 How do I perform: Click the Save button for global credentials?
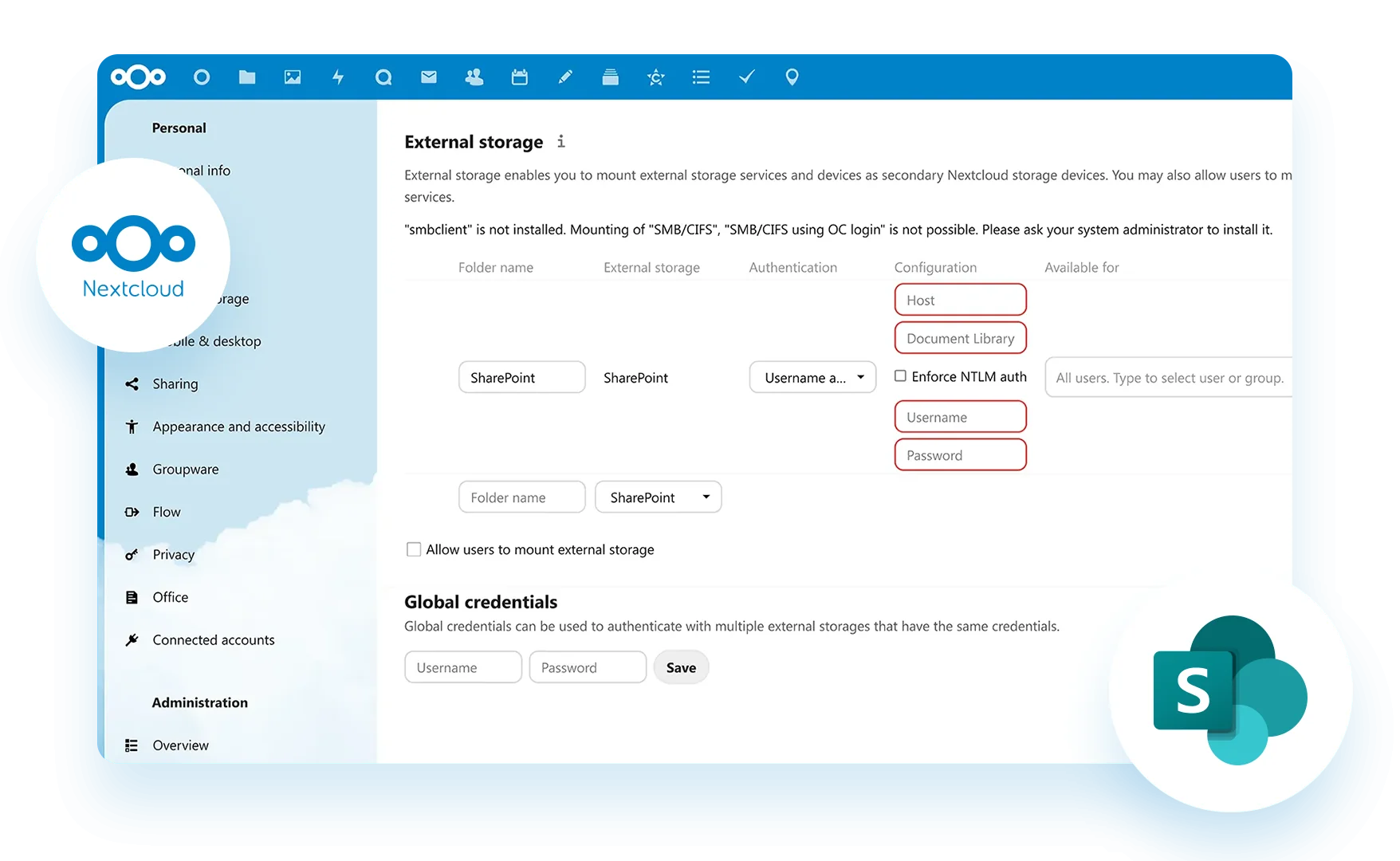point(681,668)
